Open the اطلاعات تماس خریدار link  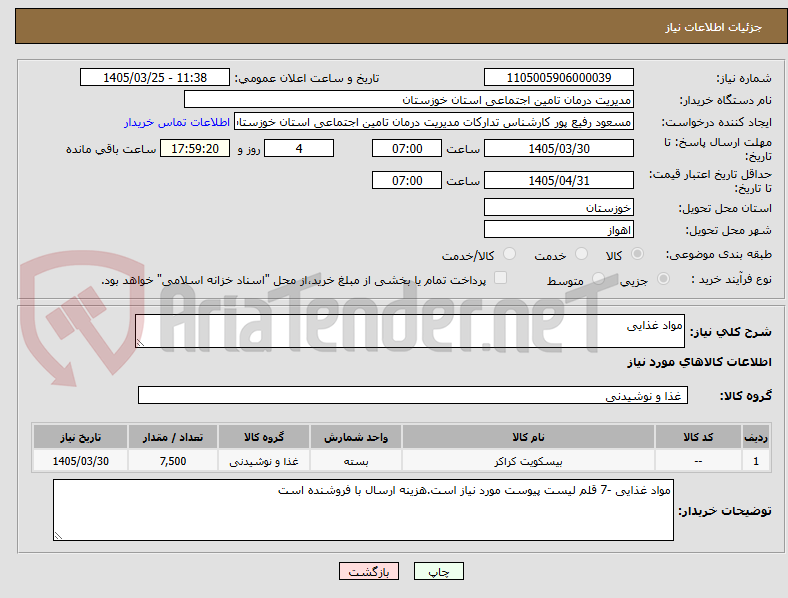pos(177,122)
